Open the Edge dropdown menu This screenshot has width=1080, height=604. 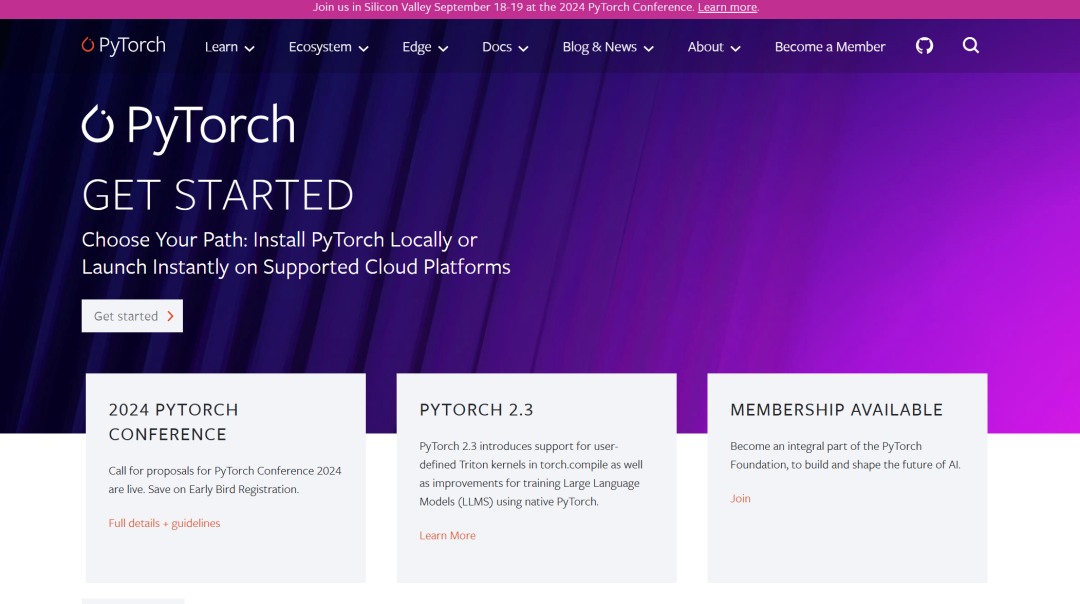(425, 47)
